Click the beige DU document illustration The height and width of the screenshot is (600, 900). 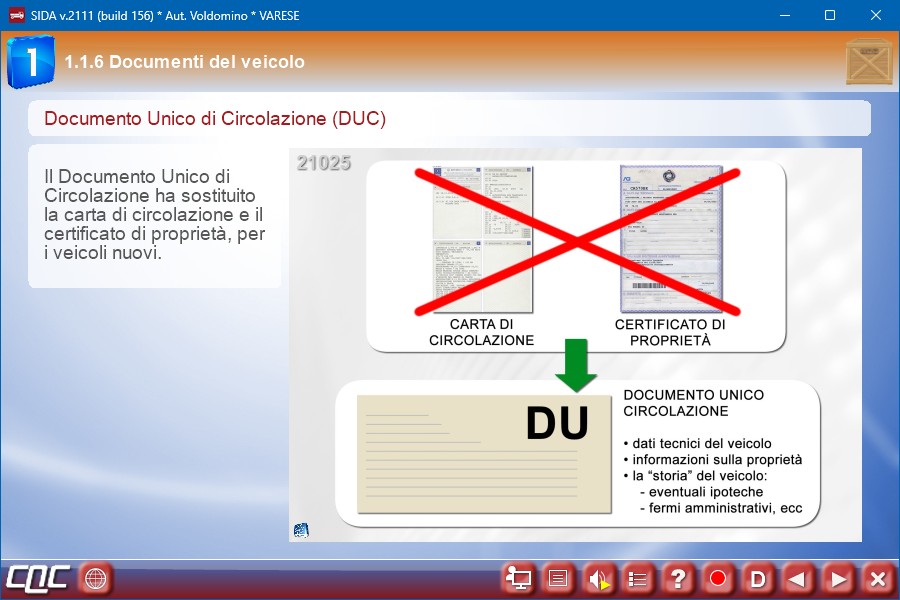tap(485, 453)
